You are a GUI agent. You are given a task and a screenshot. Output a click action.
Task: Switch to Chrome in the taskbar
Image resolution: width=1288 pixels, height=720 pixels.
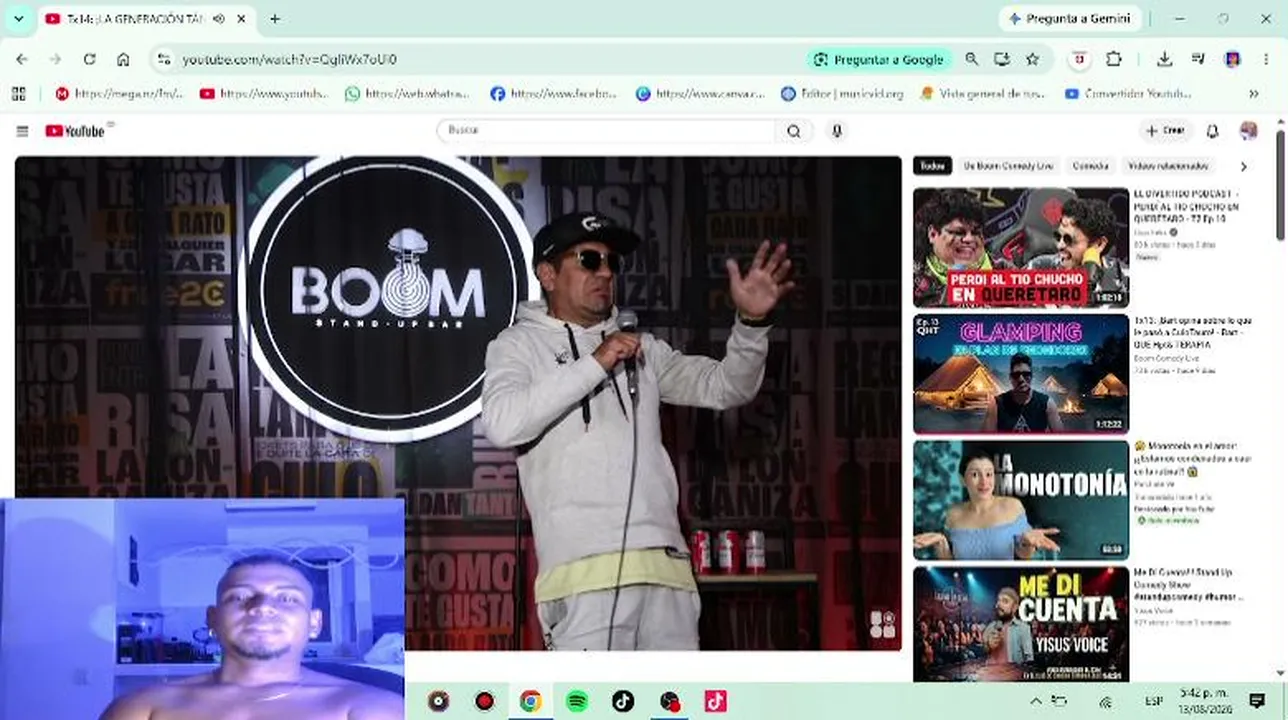tap(531, 701)
